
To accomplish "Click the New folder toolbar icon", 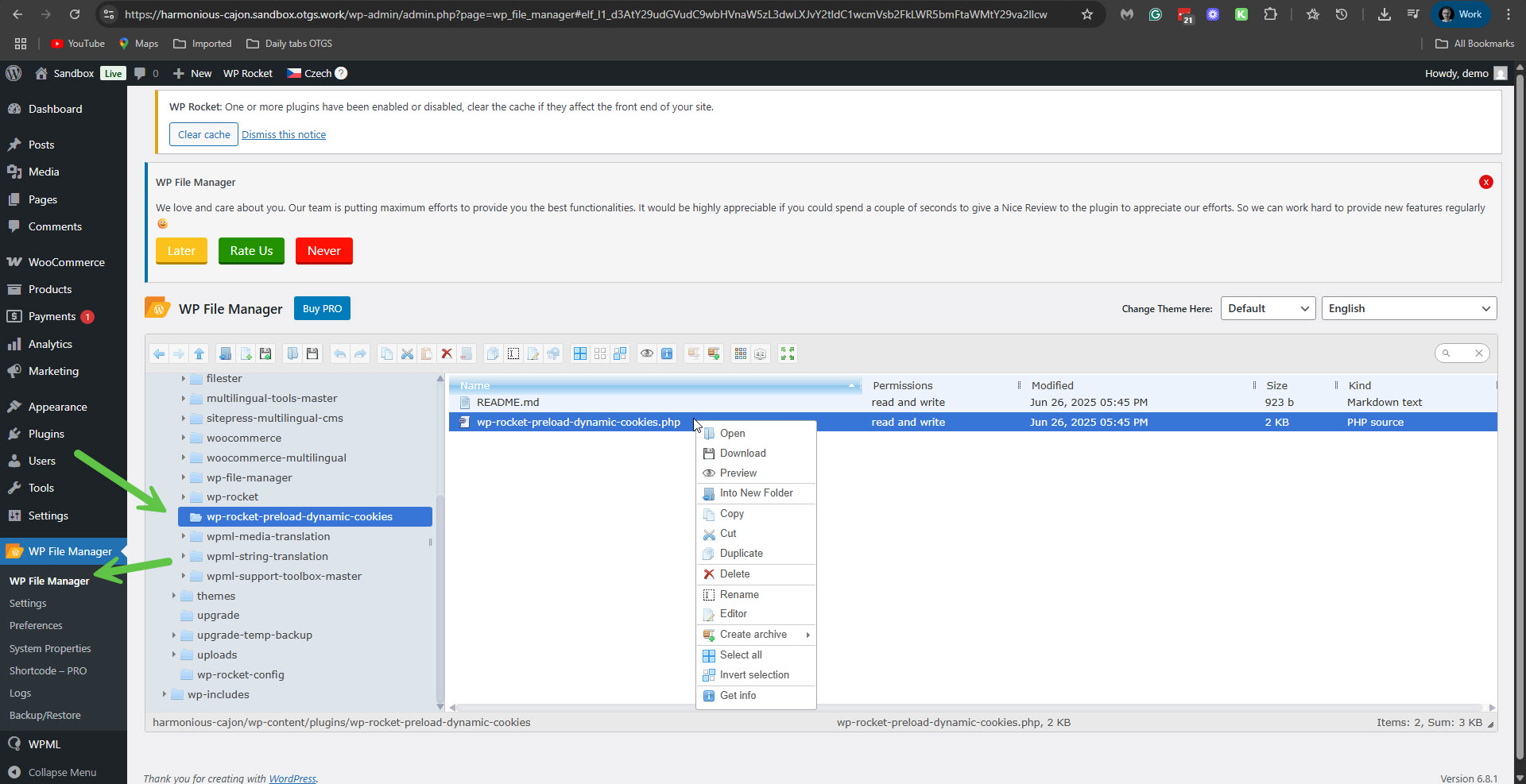I will (x=226, y=353).
